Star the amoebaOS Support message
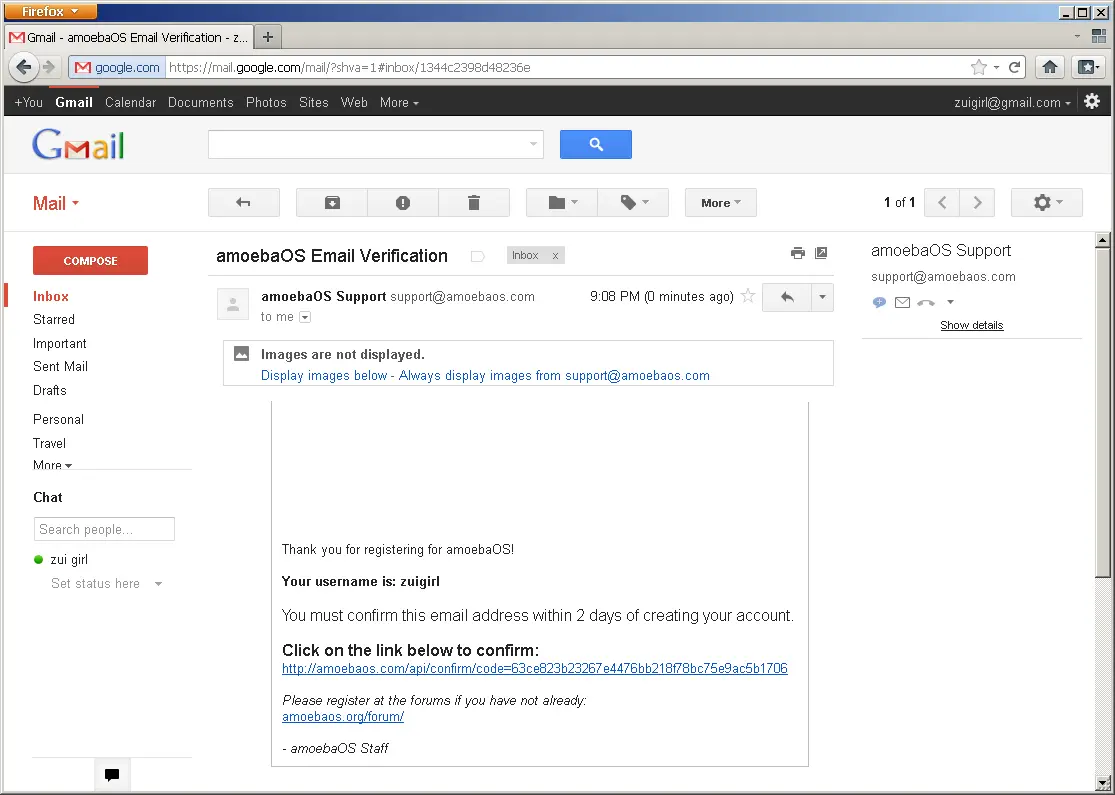This screenshot has width=1115, height=795. coord(747,296)
